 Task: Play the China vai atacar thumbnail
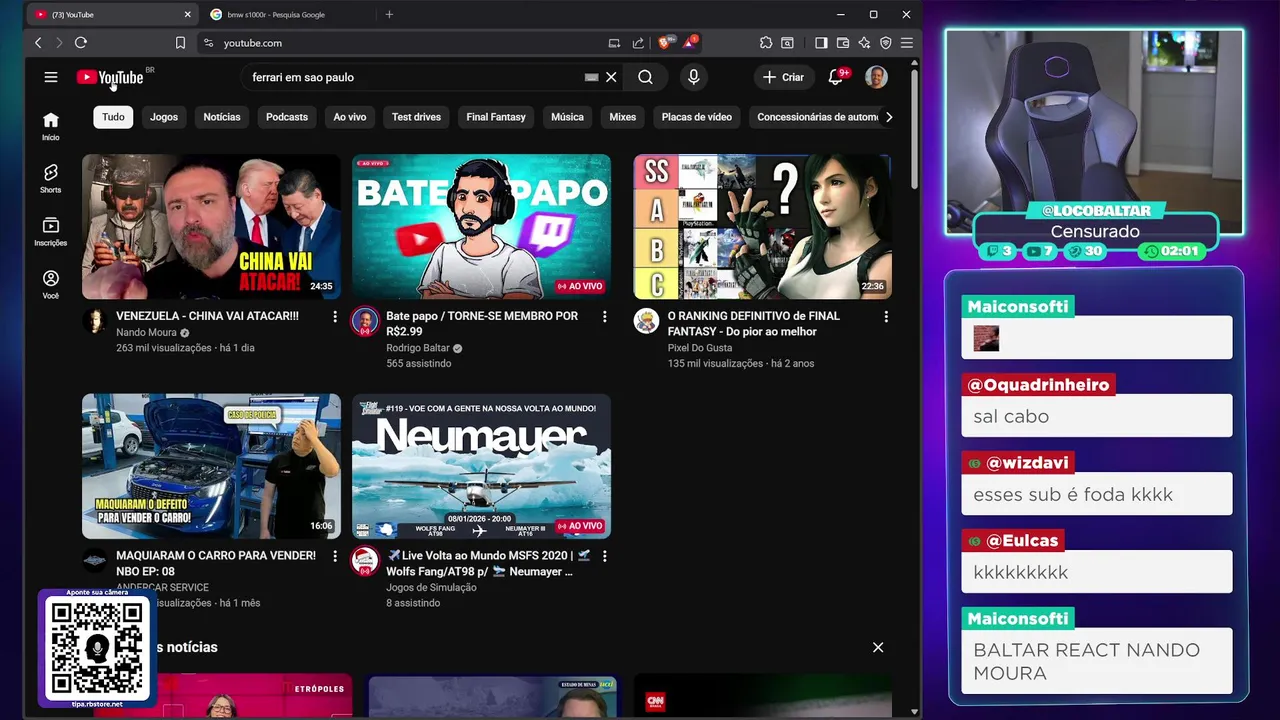211,226
